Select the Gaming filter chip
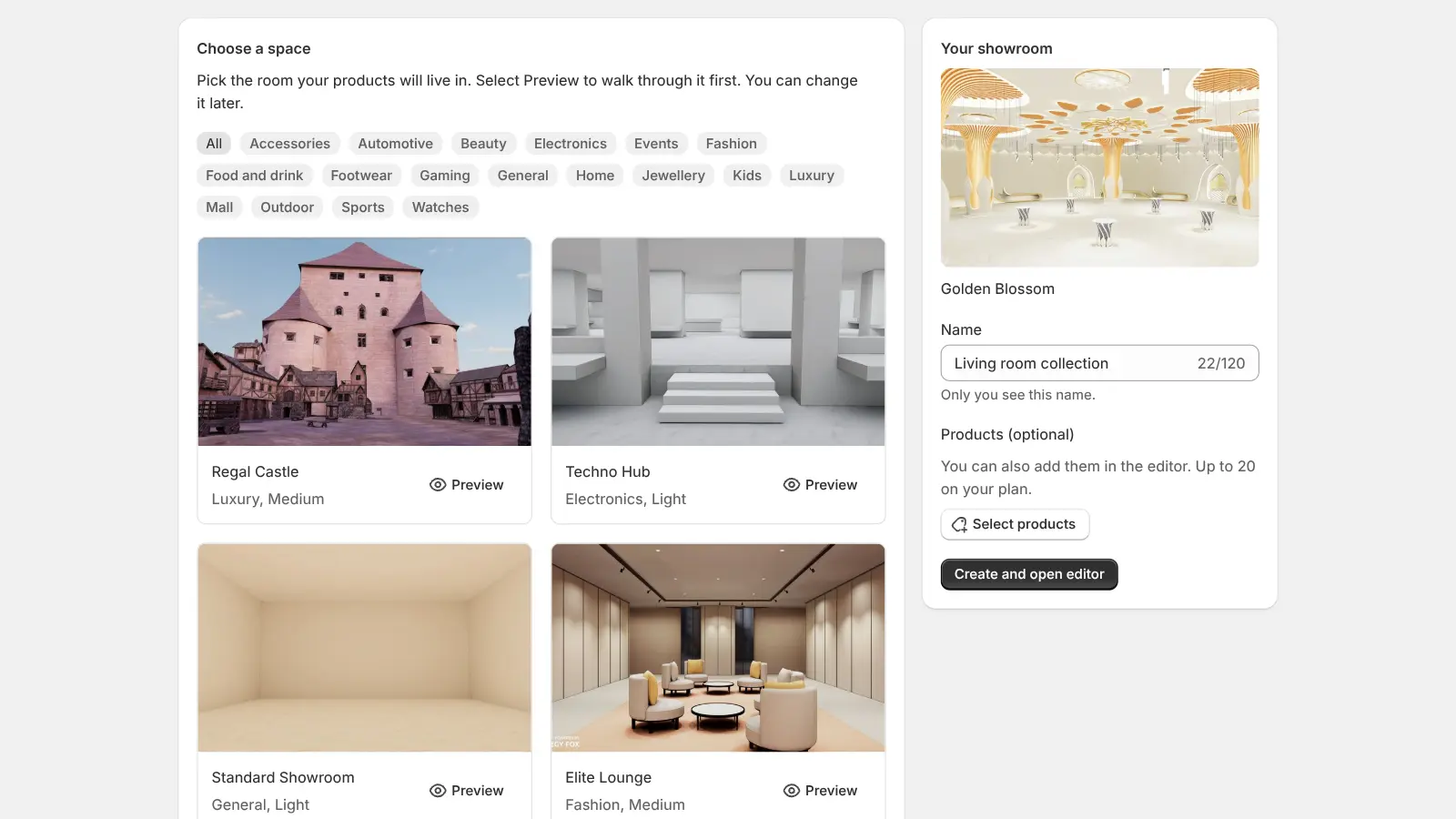This screenshot has width=1456, height=819. [444, 176]
